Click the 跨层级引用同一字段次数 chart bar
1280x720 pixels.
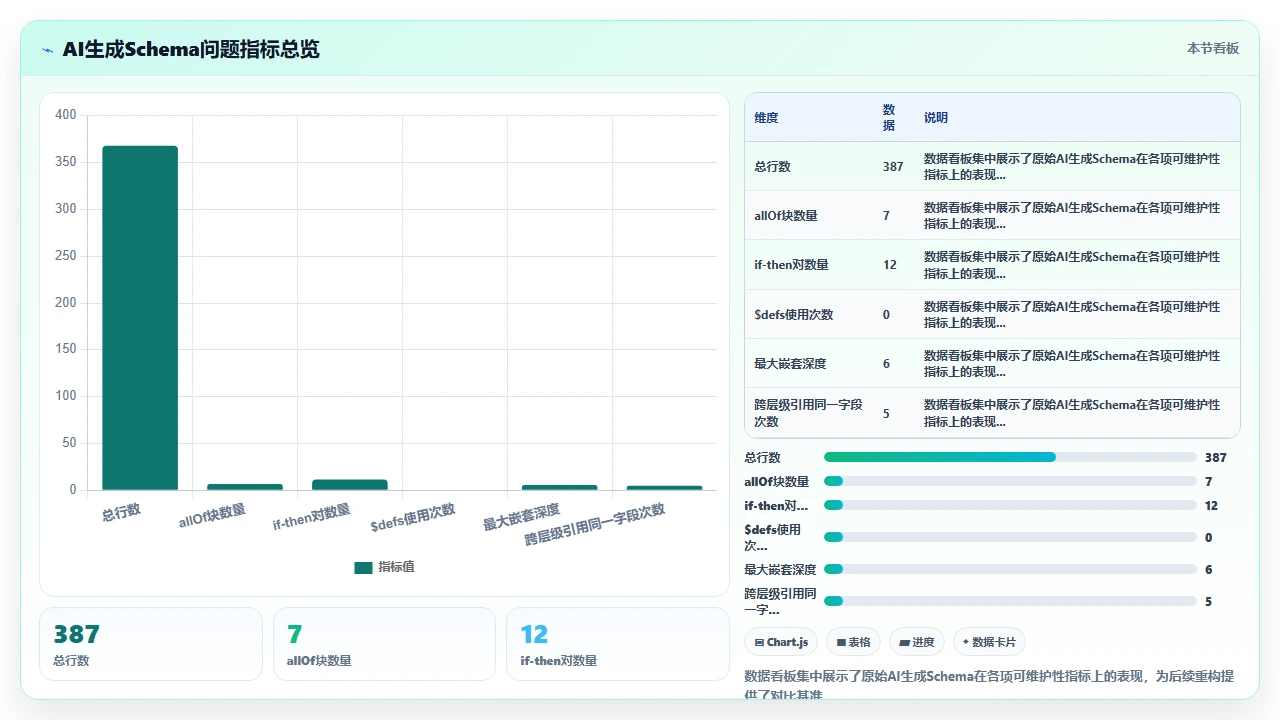click(x=665, y=488)
